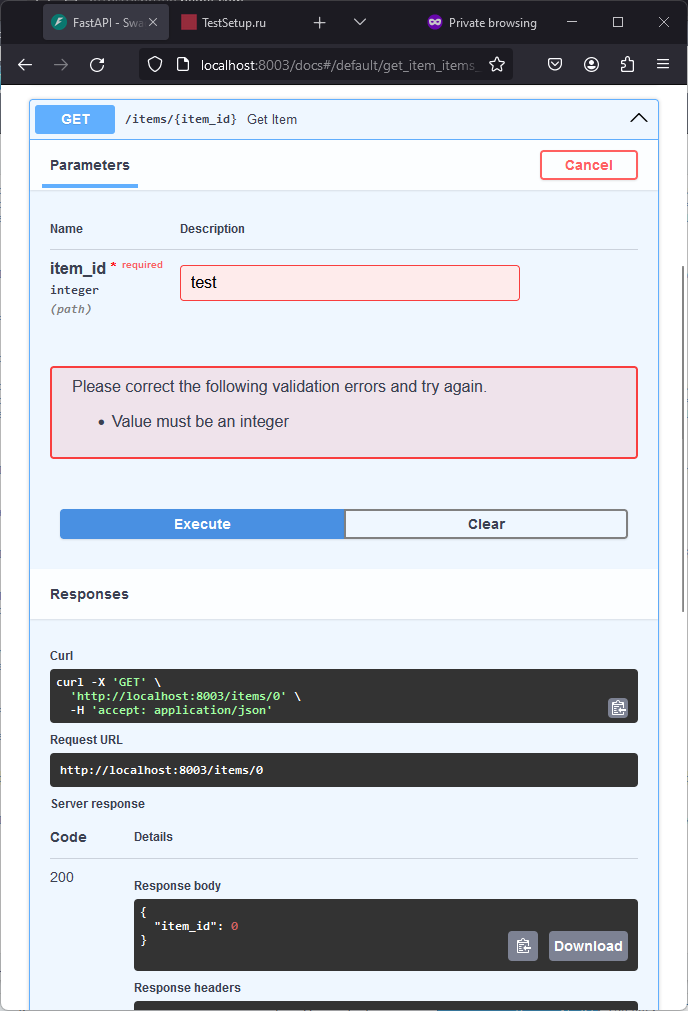Screen dimensions: 688x1011
Task: Click the Get Item summary text
Action: point(272,119)
